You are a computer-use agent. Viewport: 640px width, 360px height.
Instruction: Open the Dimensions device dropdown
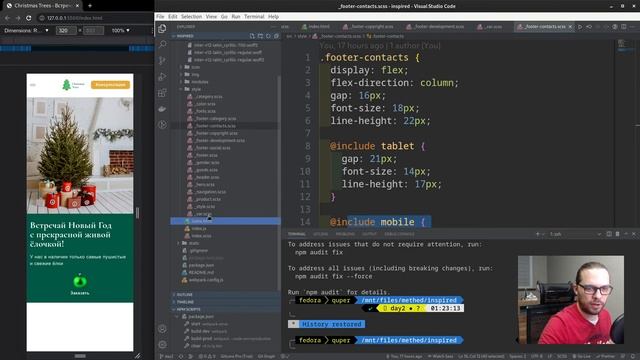27,30
